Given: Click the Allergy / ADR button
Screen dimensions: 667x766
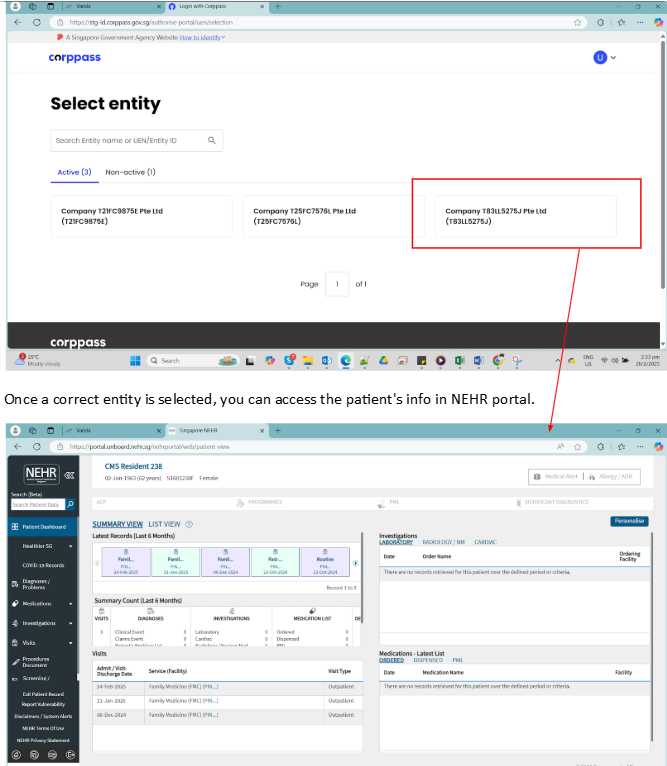Looking at the screenshot, I should (611, 476).
